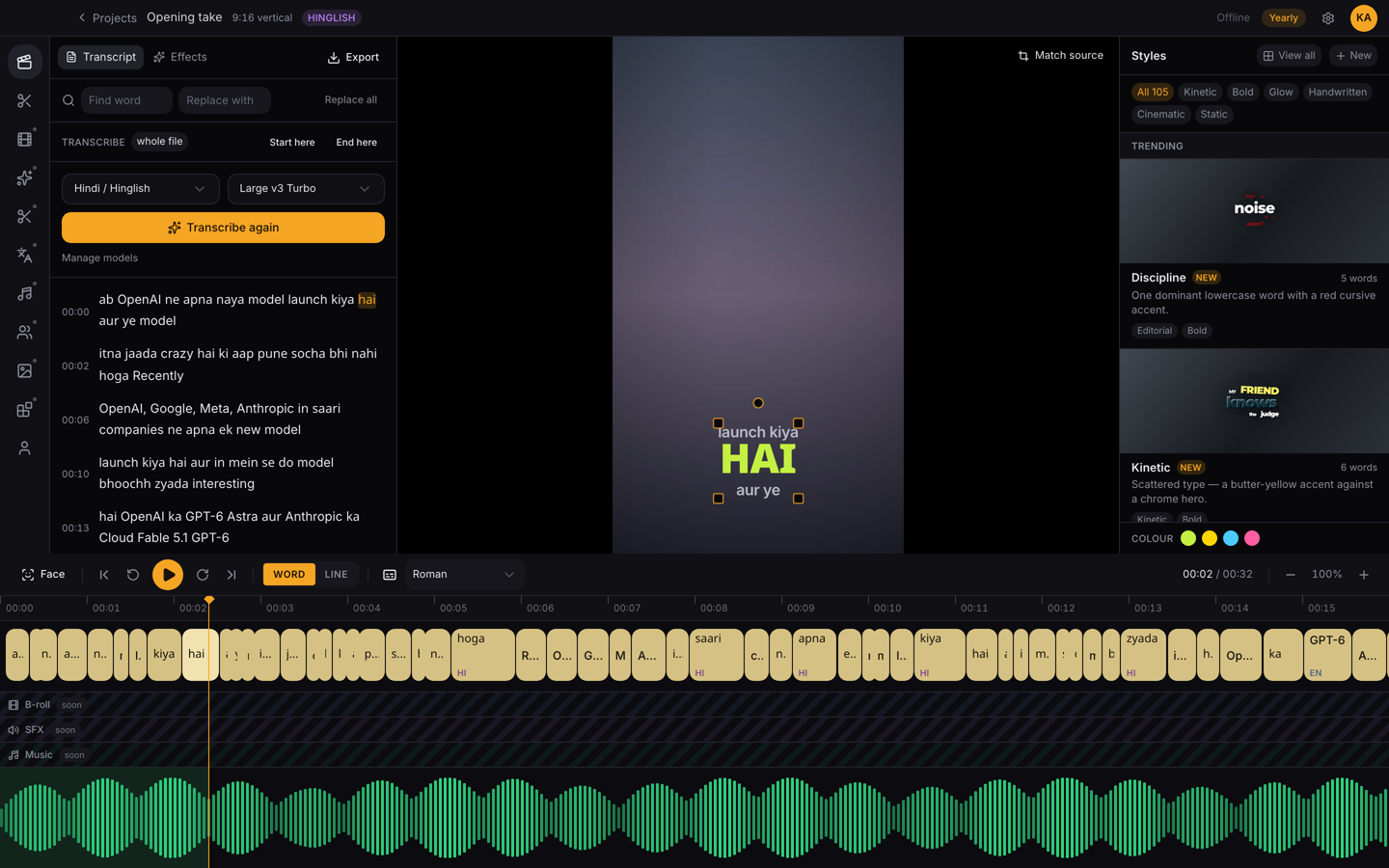The width and height of the screenshot is (1389, 868).
Task: Click the search magnifier icon
Action: (68, 100)
